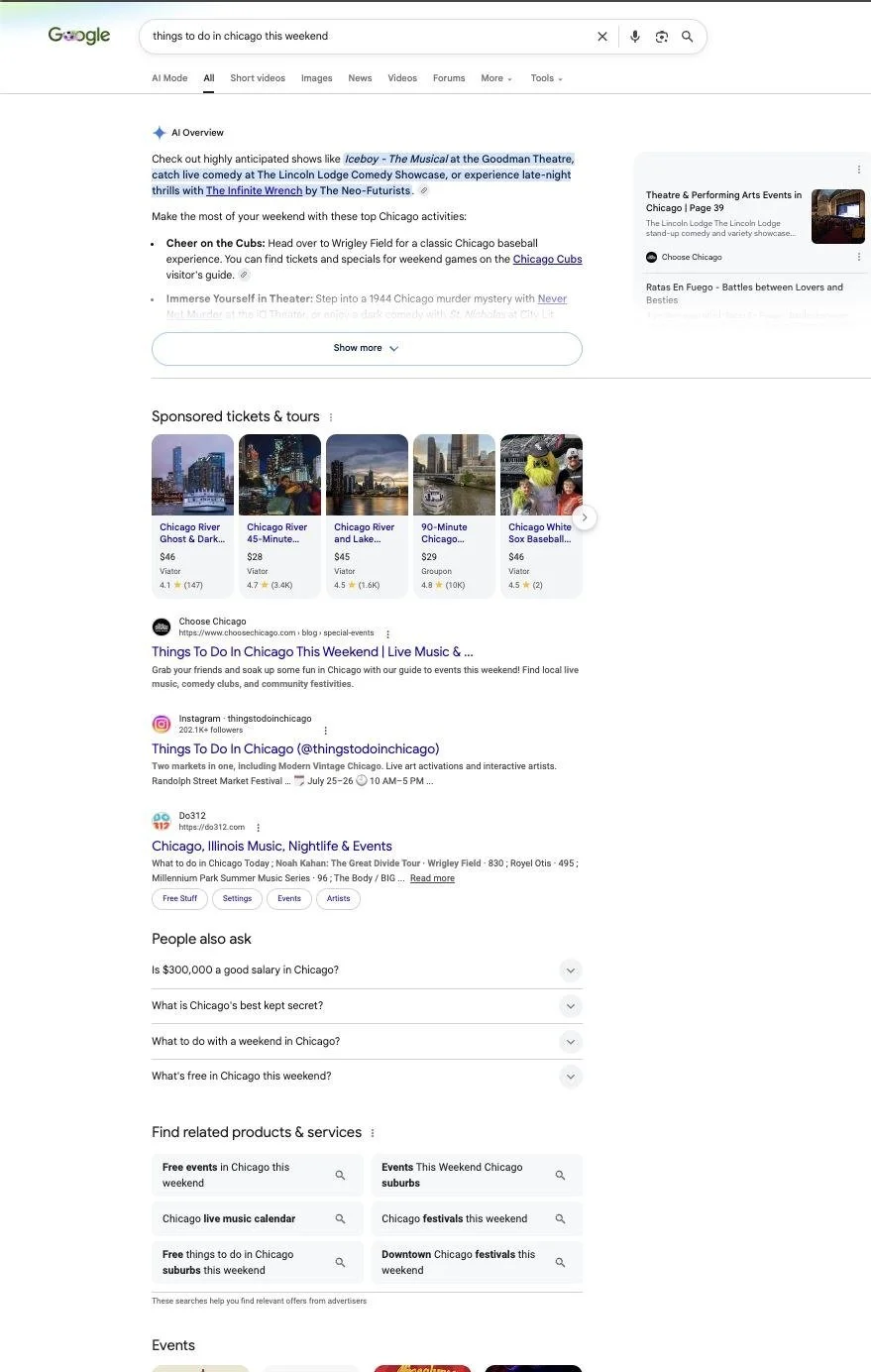Click into the search query input field
The image size is (871, 1372).
367,37
